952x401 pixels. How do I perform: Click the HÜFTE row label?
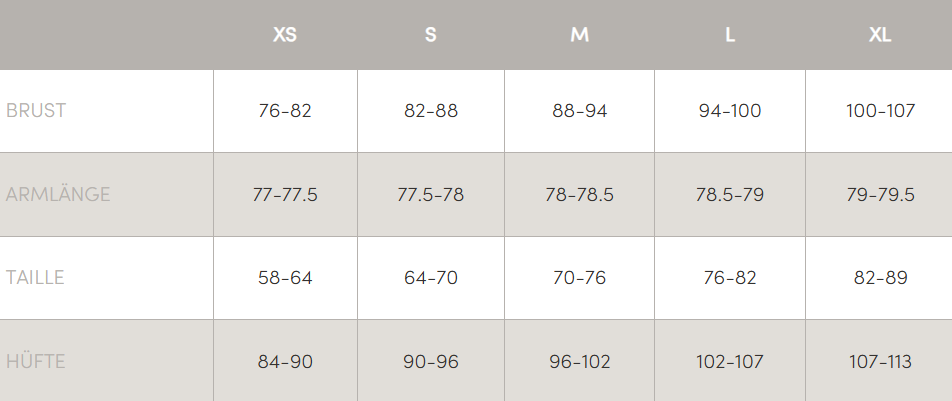[35, 362]
